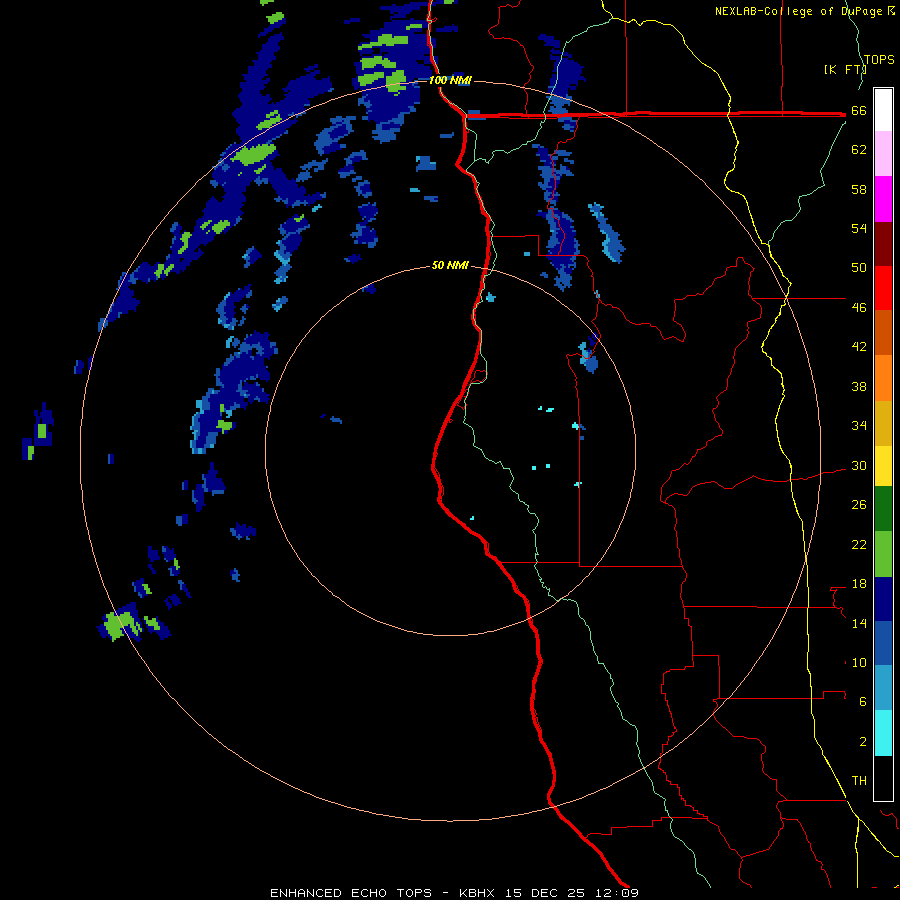Click the gold legend swatch
Image resolution: width=900 pixels, height=900 pixels.
pos(883,423)
